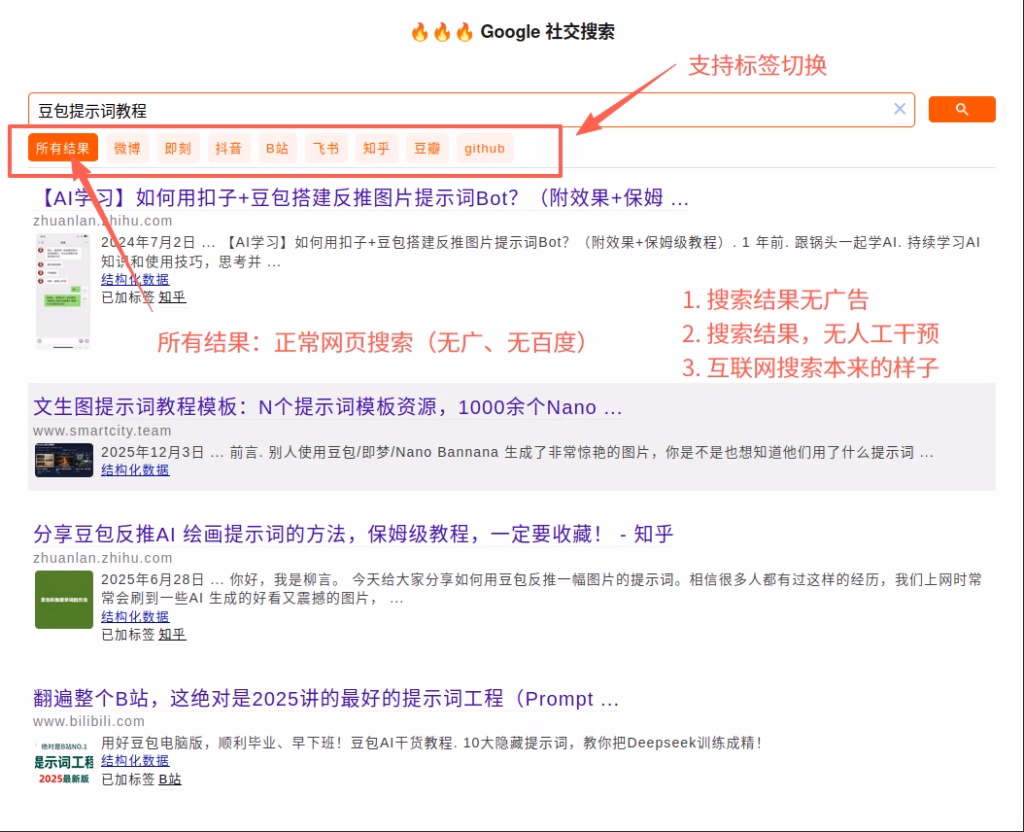Select the 豆瓣 tab
Screen dimensions: 1024x832
[x=427, y=148]
